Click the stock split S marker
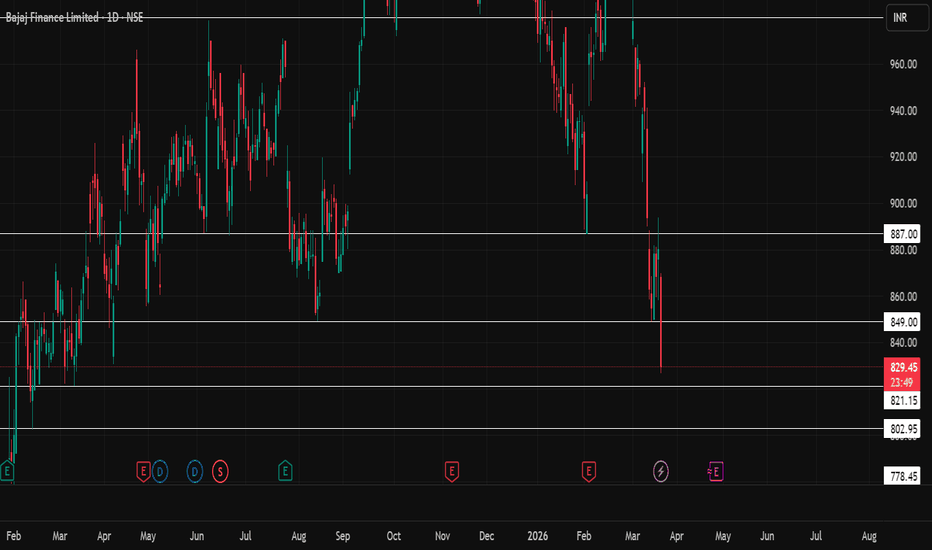 pos(221,472)
